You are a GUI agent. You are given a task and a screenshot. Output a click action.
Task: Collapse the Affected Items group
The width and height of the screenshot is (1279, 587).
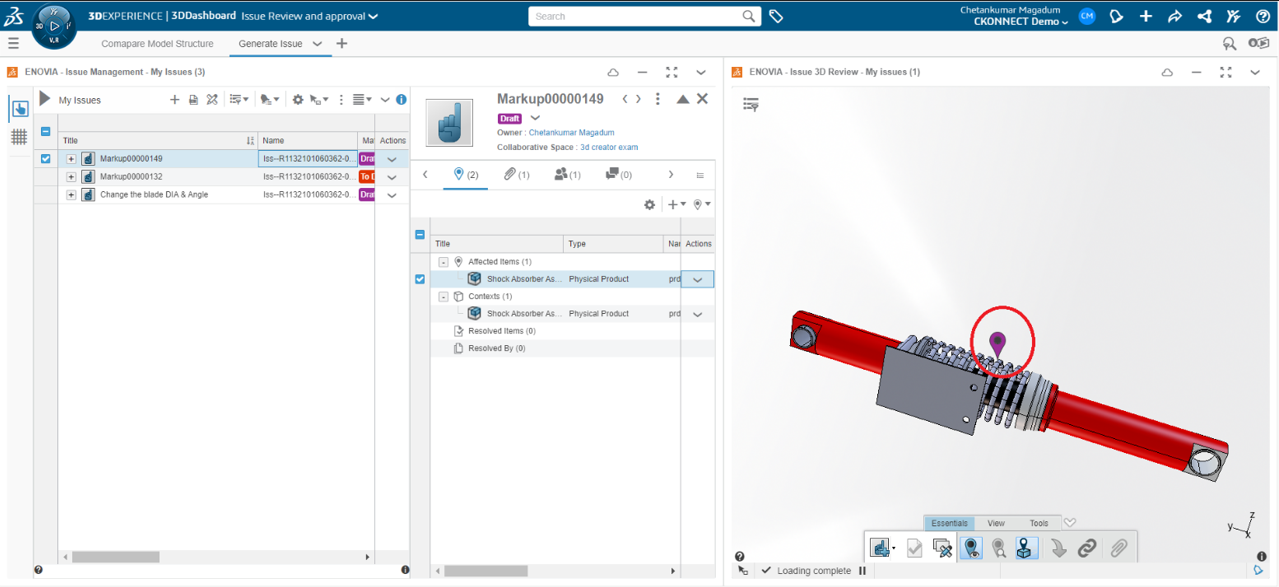(444, 262)
